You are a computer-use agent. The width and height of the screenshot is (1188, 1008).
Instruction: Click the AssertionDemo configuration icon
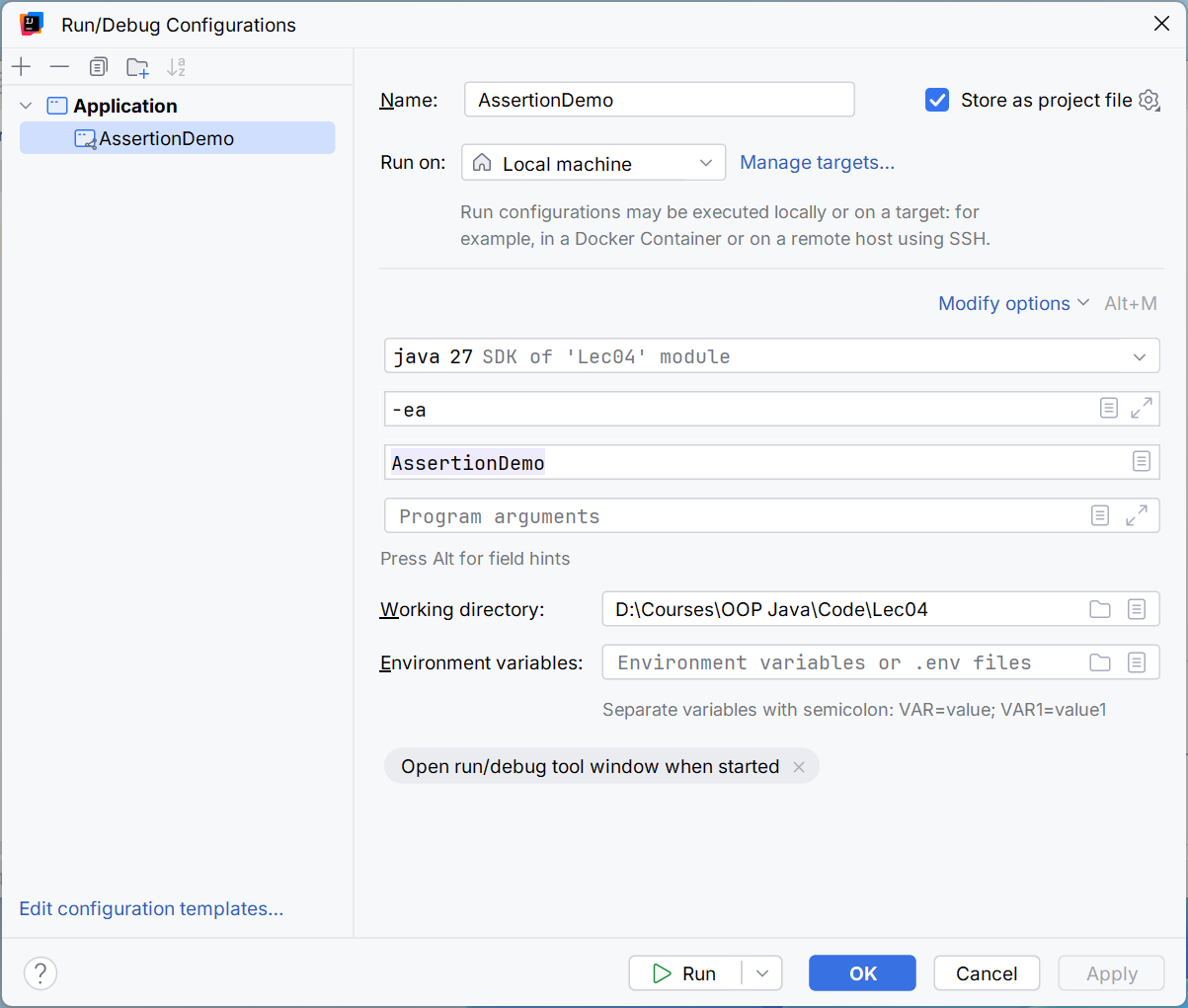[86, 139]
